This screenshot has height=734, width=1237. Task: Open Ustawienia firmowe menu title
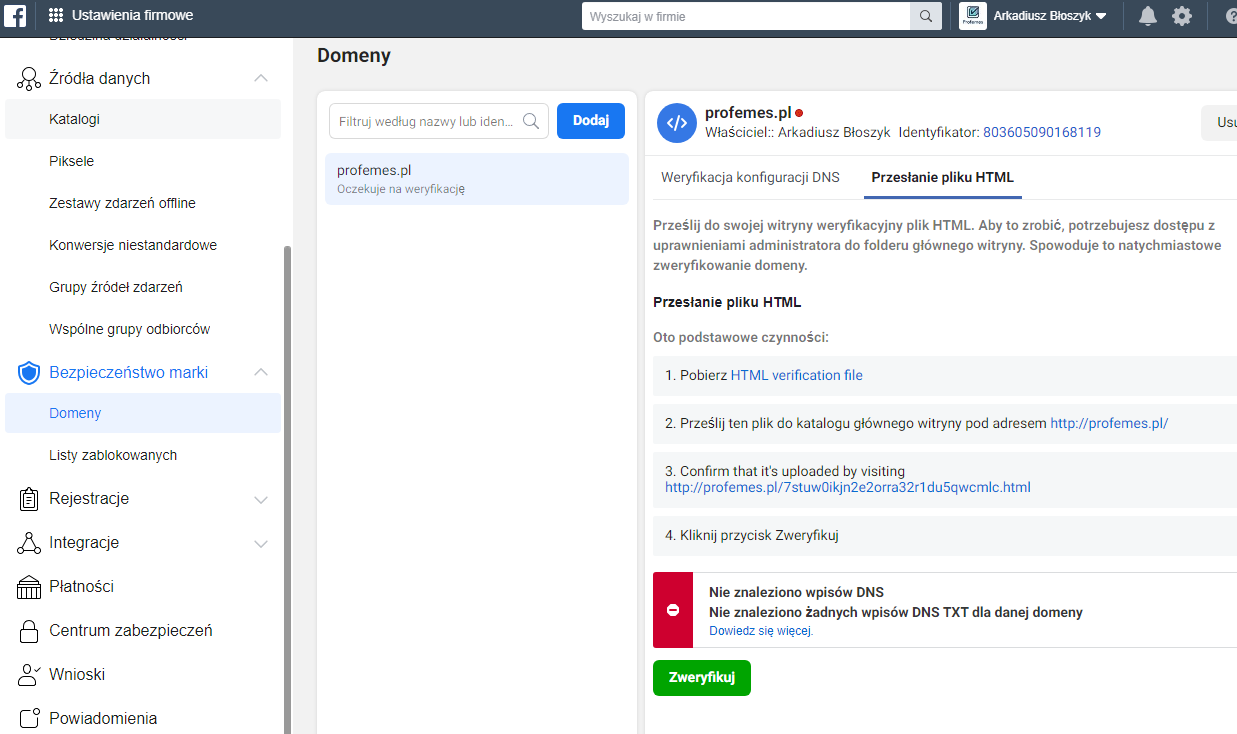point(133,16)
